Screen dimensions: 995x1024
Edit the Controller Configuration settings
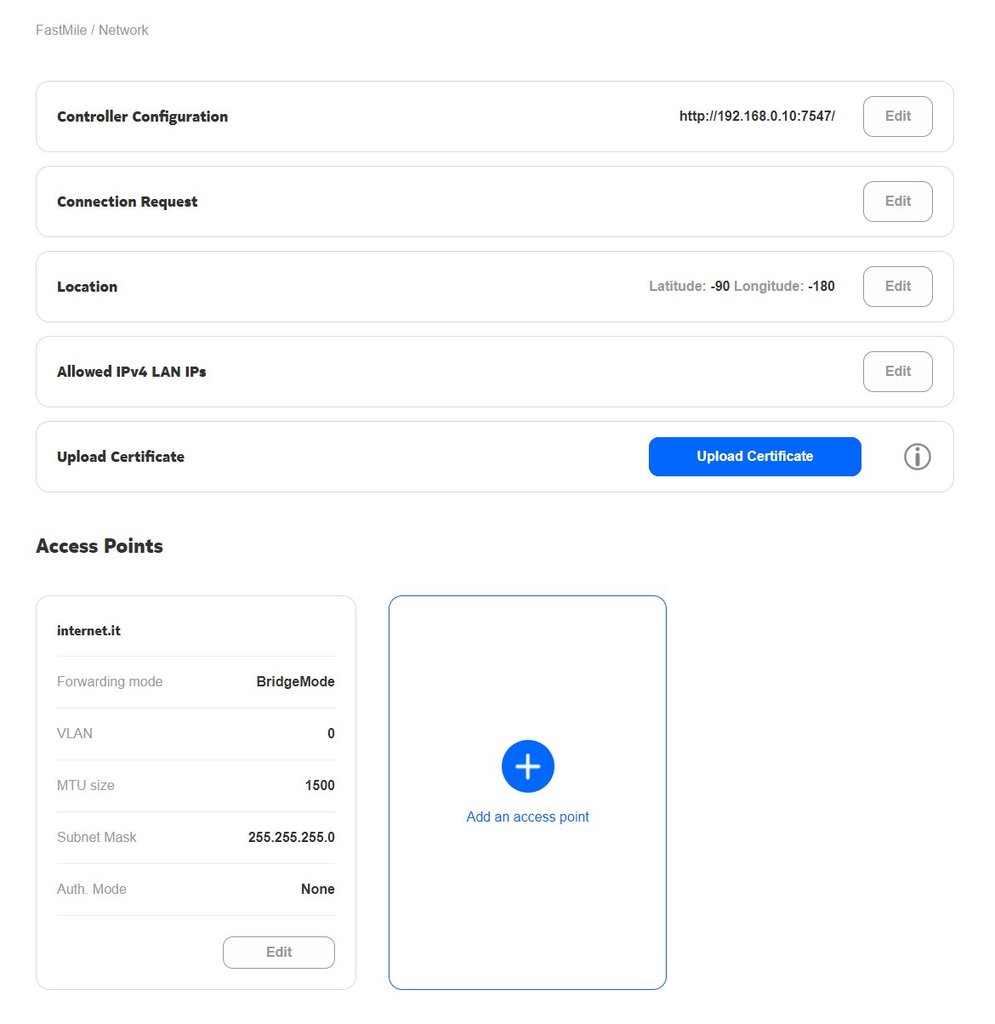point(897,116)
